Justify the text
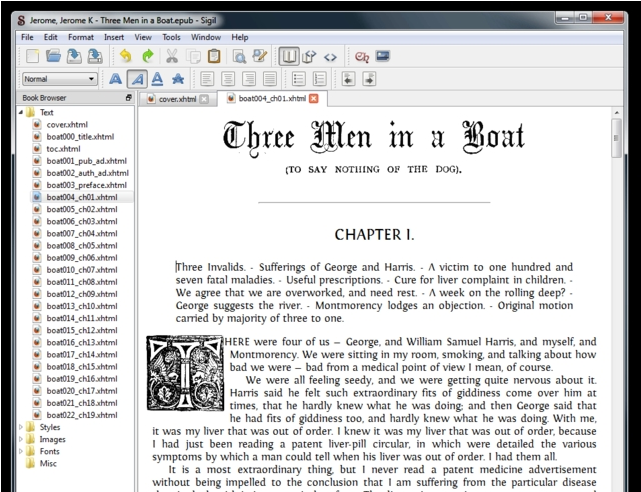Image resolution: width=641 pixels, height=492 pixels. point(270,79)
